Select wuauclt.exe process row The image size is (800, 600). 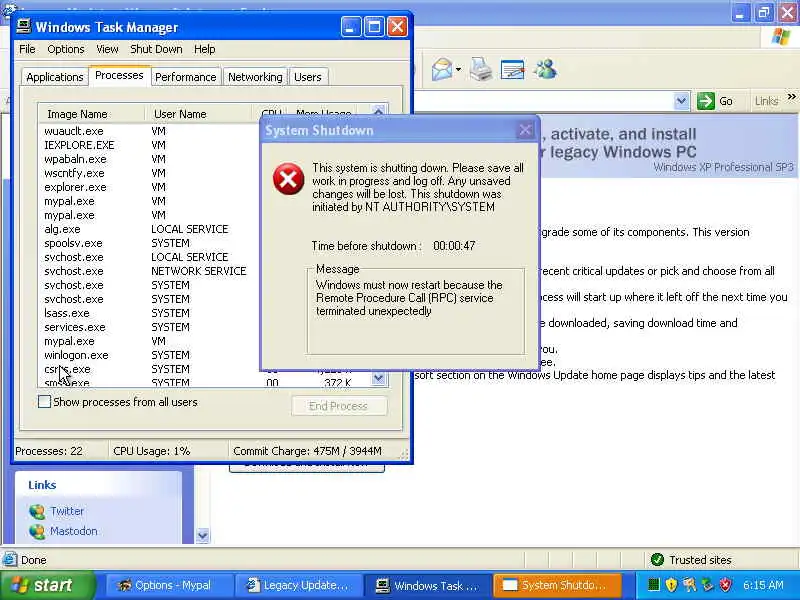tap(151, 131)
